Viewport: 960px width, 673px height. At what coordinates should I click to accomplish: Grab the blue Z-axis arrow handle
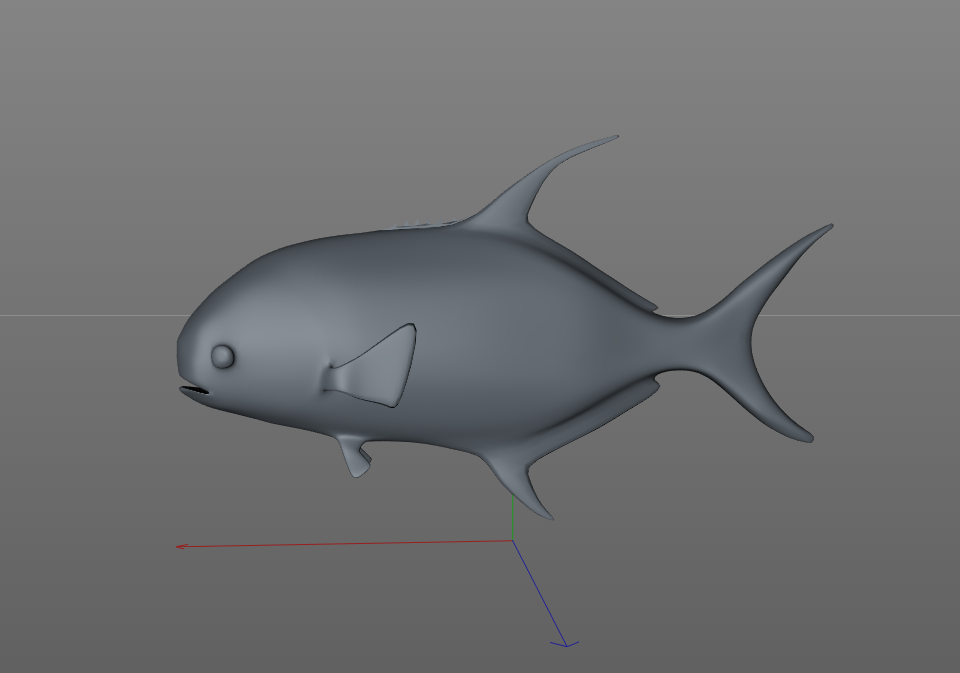click(564, 643)
